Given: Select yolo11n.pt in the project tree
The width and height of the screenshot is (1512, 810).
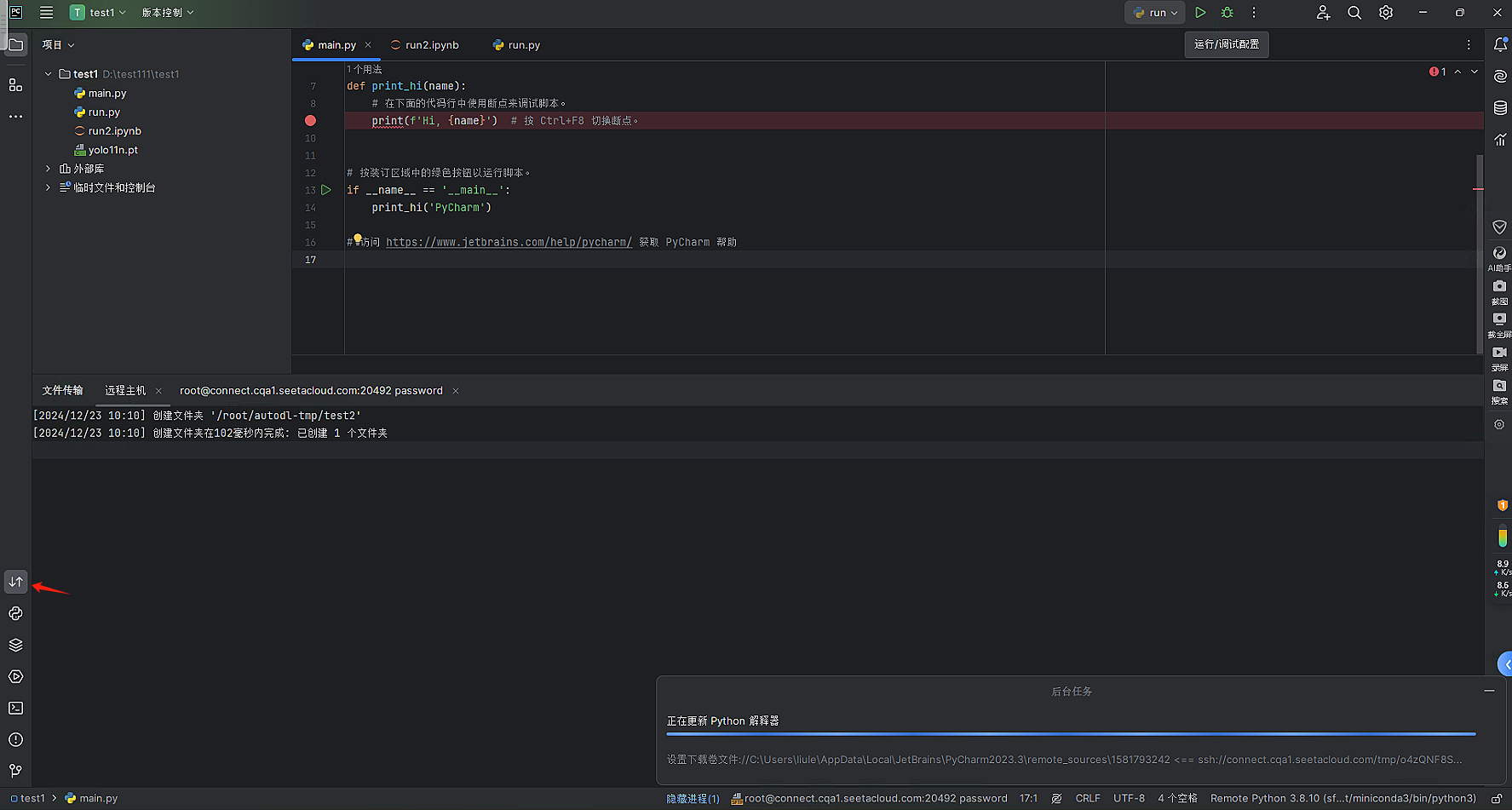Looking at the screenshot, I should pyautogui.click(x=106, y=150).
